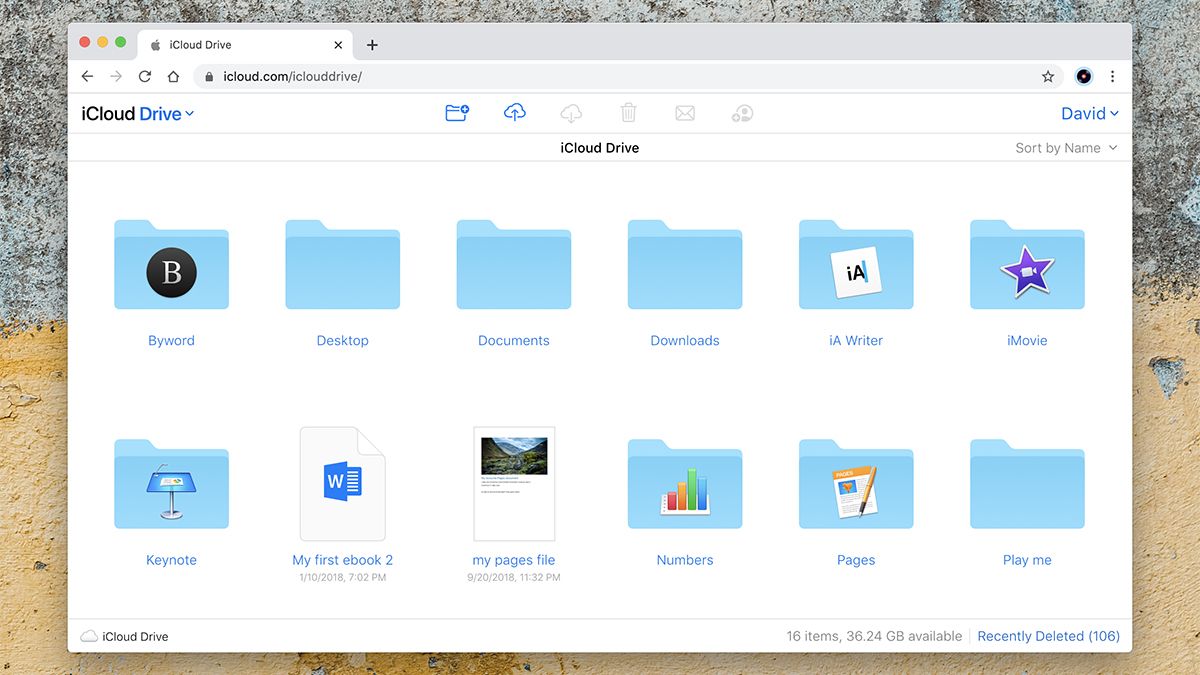Create a new folder using the toolbar icon
Viewport: 1200px width, 675px height.
click(457, 112)
